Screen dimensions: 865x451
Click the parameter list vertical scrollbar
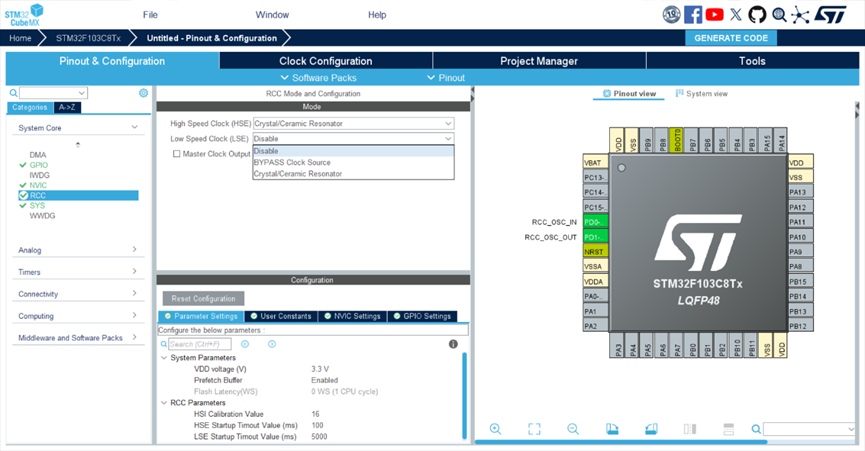click(464, 396)
